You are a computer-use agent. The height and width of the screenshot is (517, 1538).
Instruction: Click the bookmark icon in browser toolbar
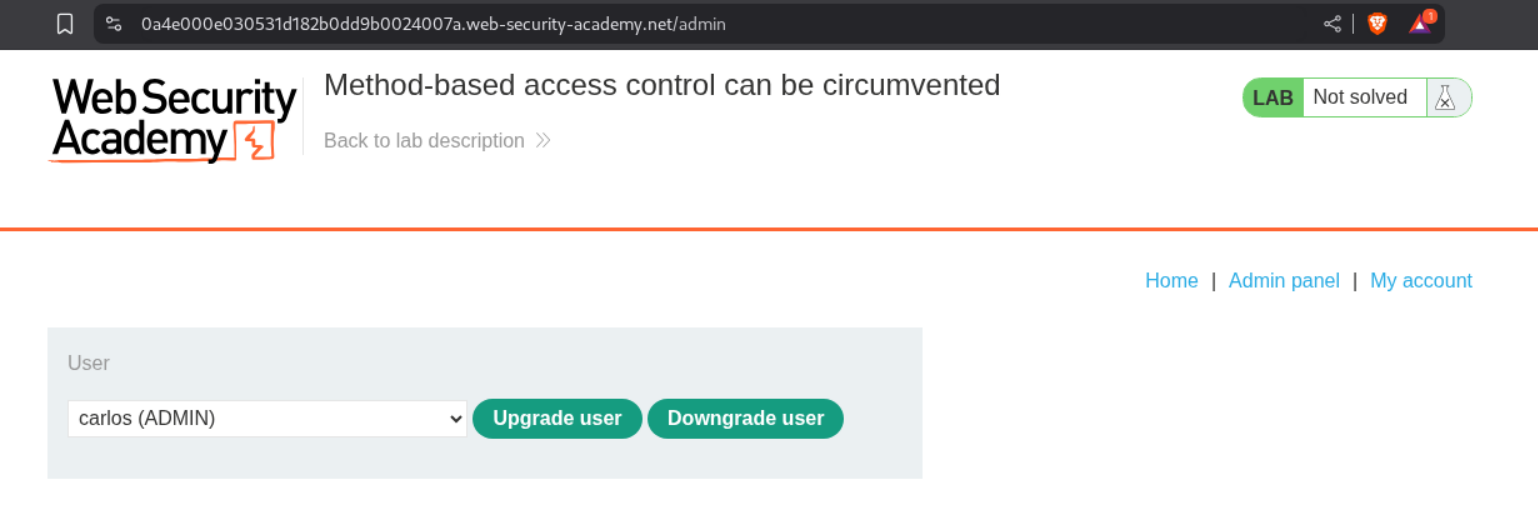(65, 24)
